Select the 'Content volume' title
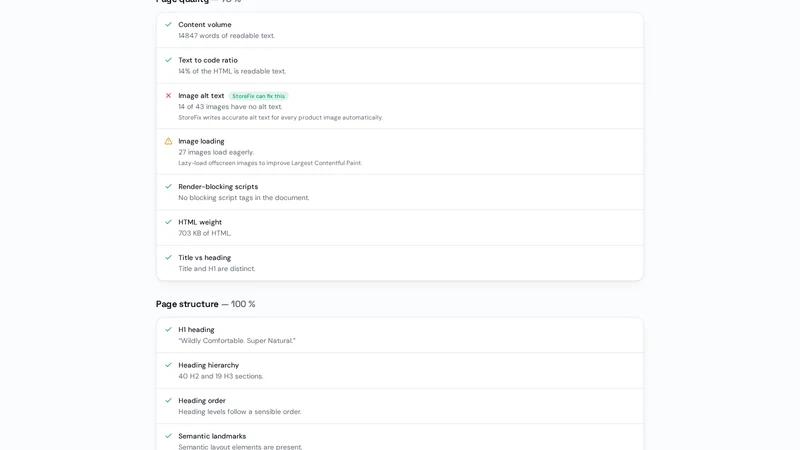800x450 pixels. pos(205,24)
